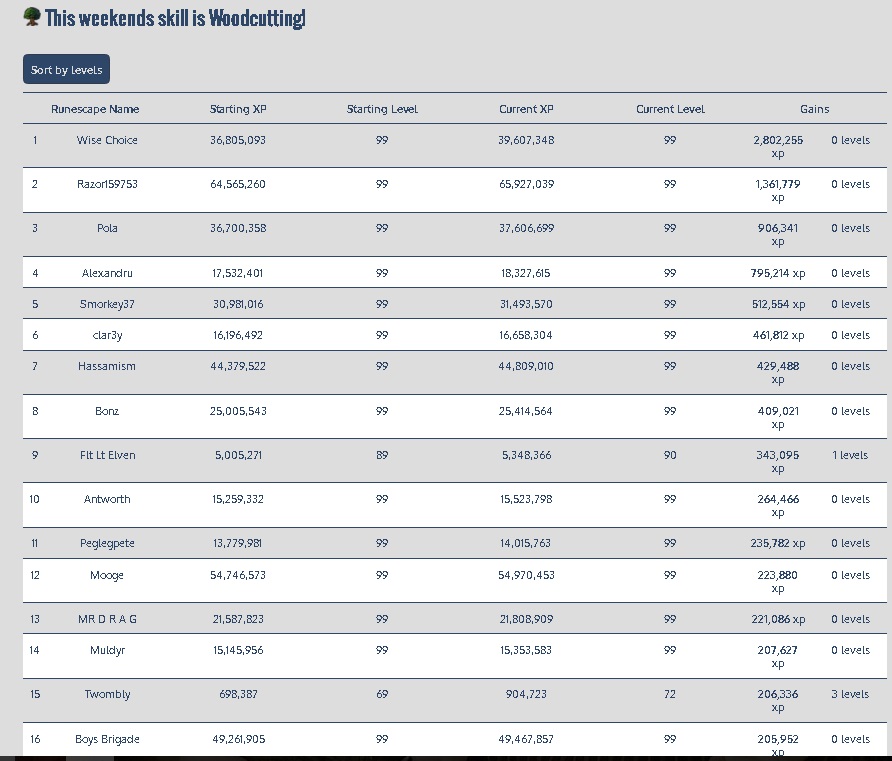The width and height of the screenshot is (892, 761).
Task: Select the Current XP column header
Action: click(526, 109)
